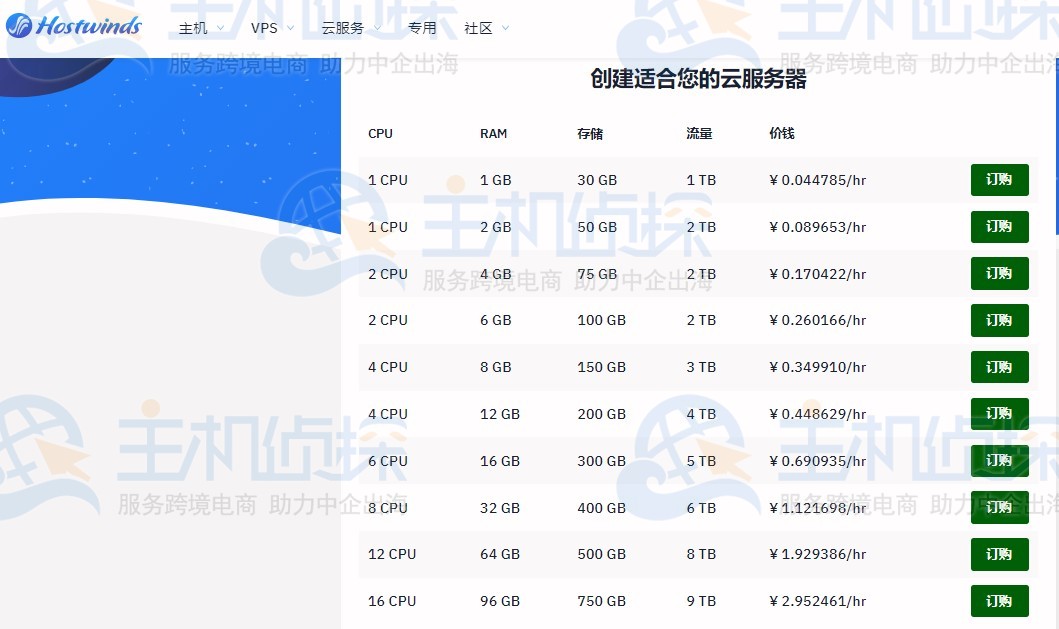Expand the VPS dropdown arrow

(x=289, y=29)
